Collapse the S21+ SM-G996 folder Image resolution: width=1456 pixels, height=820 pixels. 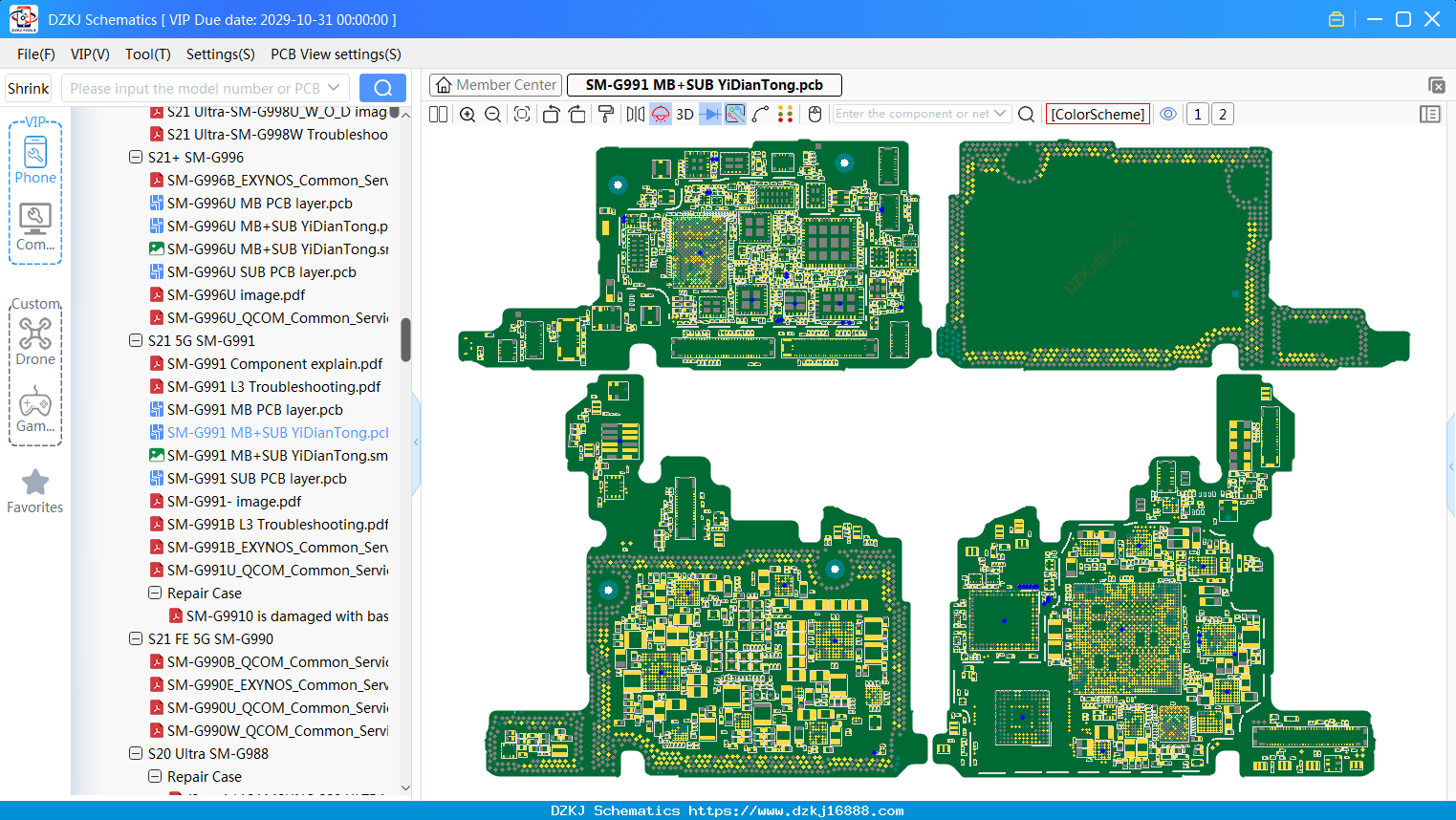[136, 157]
